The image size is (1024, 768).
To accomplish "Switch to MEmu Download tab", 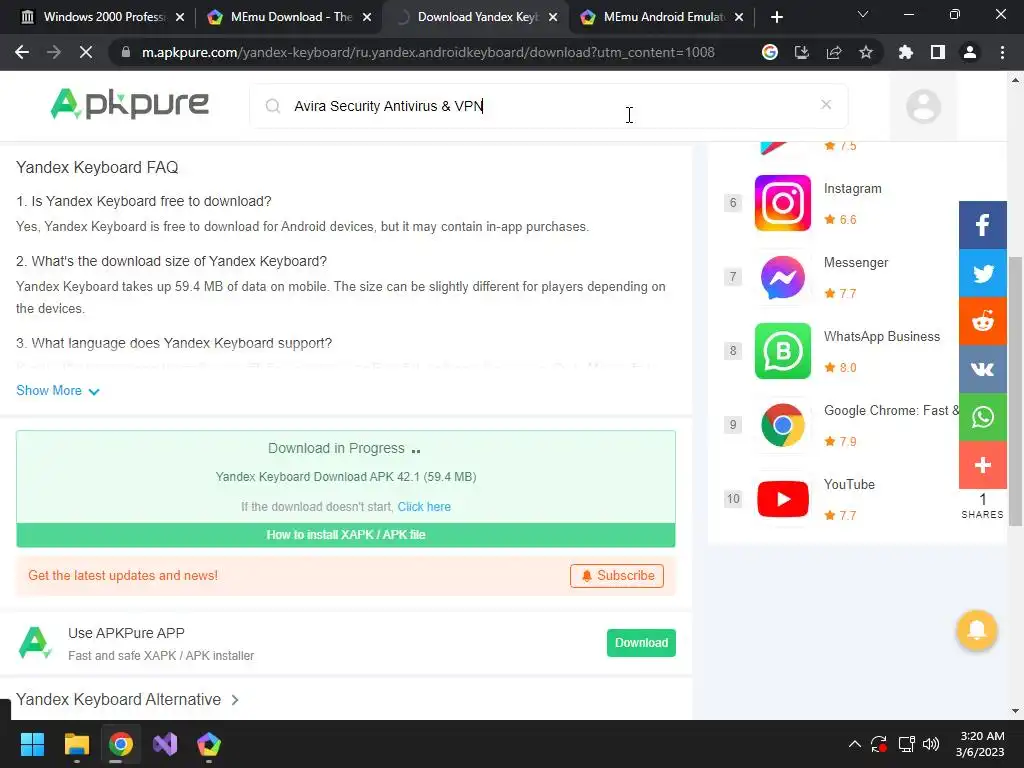I will coord(290,17).
